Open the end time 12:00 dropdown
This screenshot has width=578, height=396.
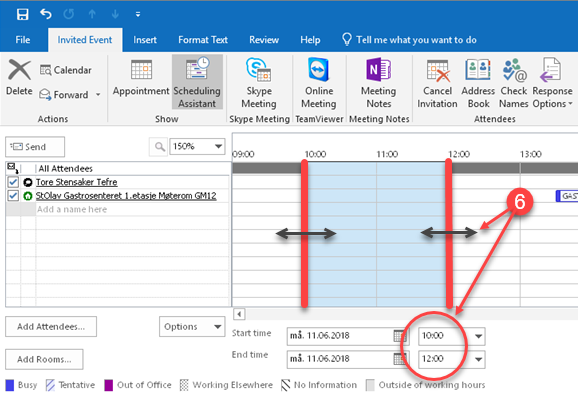click(478, 359)
